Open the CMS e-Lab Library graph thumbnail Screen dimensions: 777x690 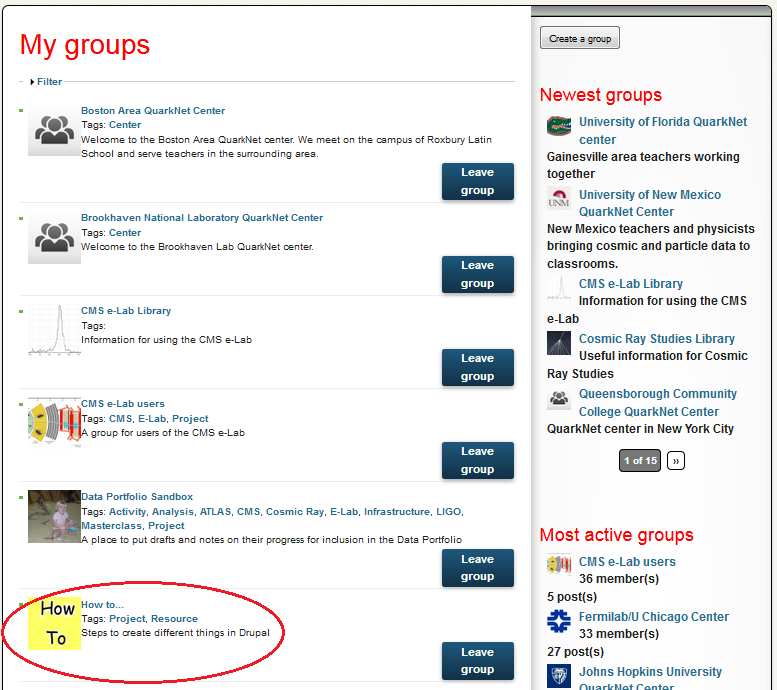54,330
